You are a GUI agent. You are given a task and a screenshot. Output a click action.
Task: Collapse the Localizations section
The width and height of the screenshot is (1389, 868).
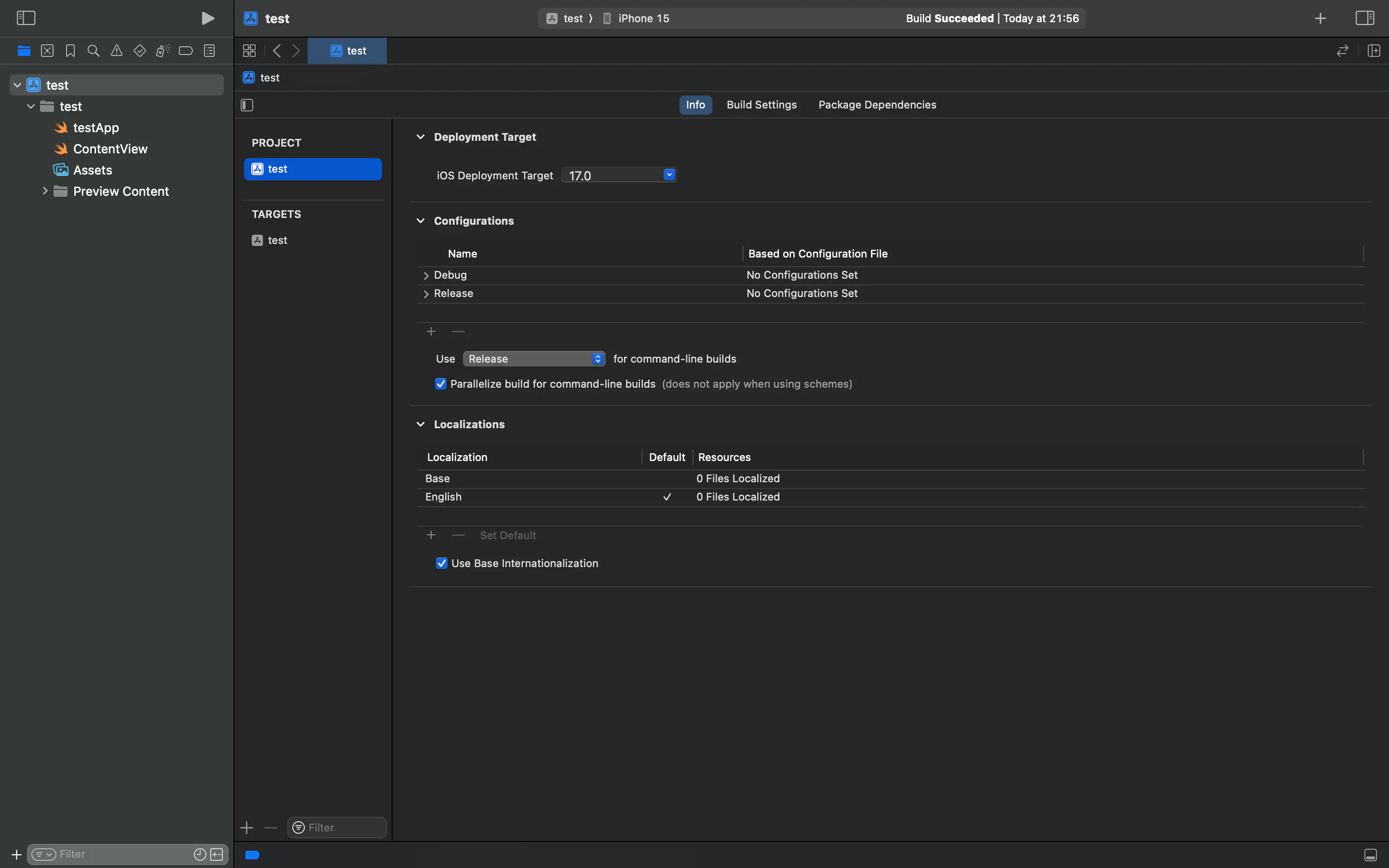tap(421, 424)
